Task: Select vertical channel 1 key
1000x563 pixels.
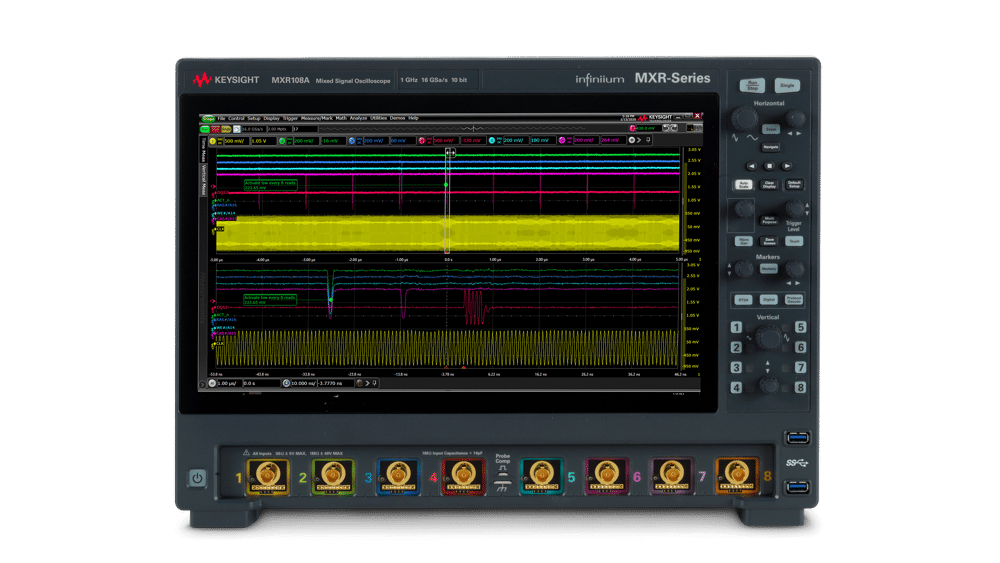Action: pos(736,327)
